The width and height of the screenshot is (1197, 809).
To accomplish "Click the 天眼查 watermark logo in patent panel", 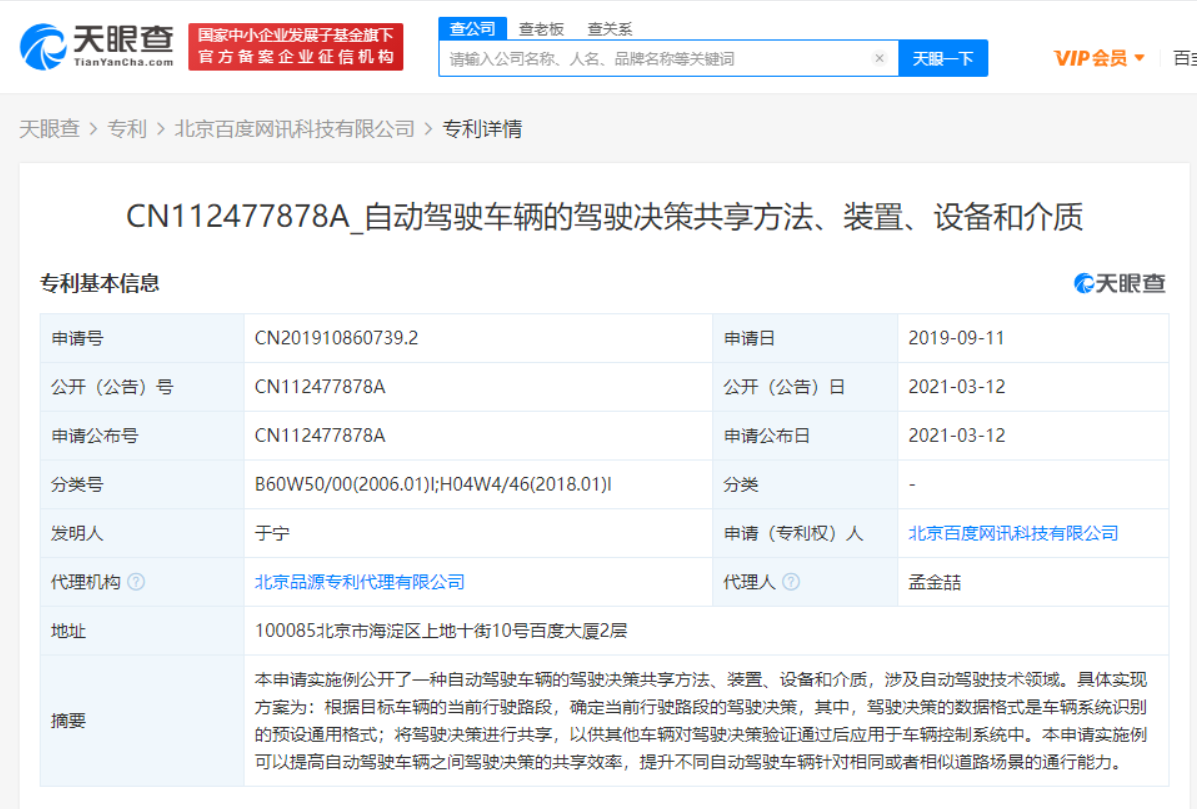I will tap(1119, 283).
